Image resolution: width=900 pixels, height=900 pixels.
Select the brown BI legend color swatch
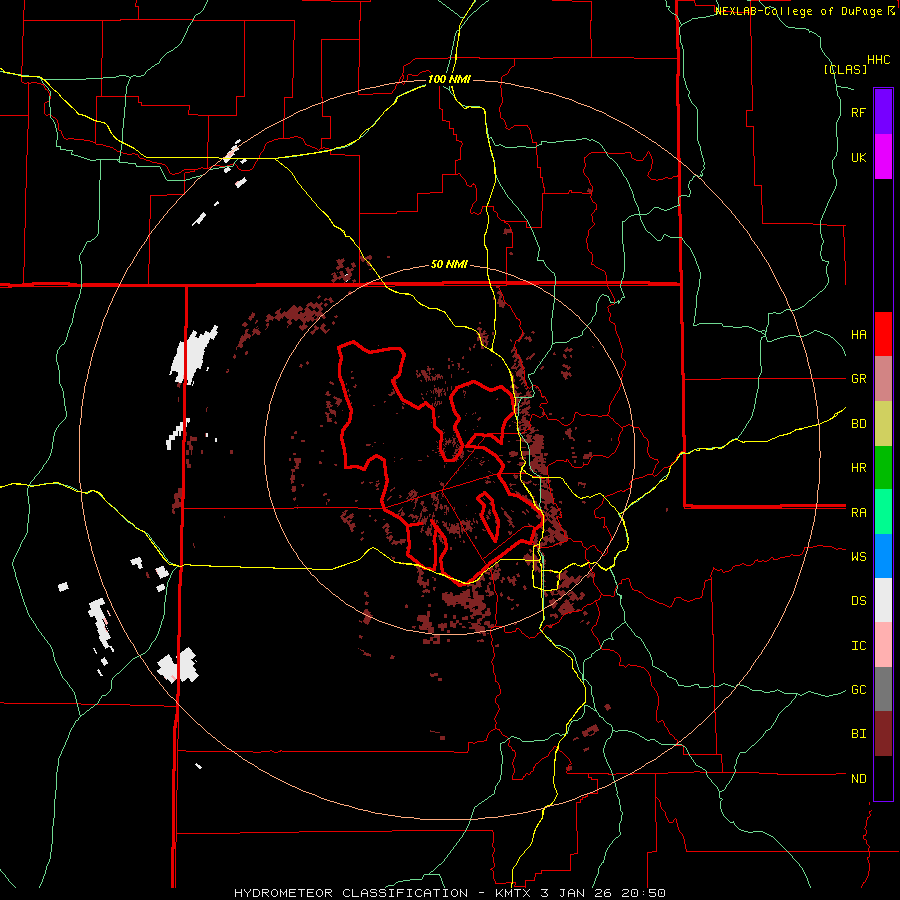click(883, 734)
